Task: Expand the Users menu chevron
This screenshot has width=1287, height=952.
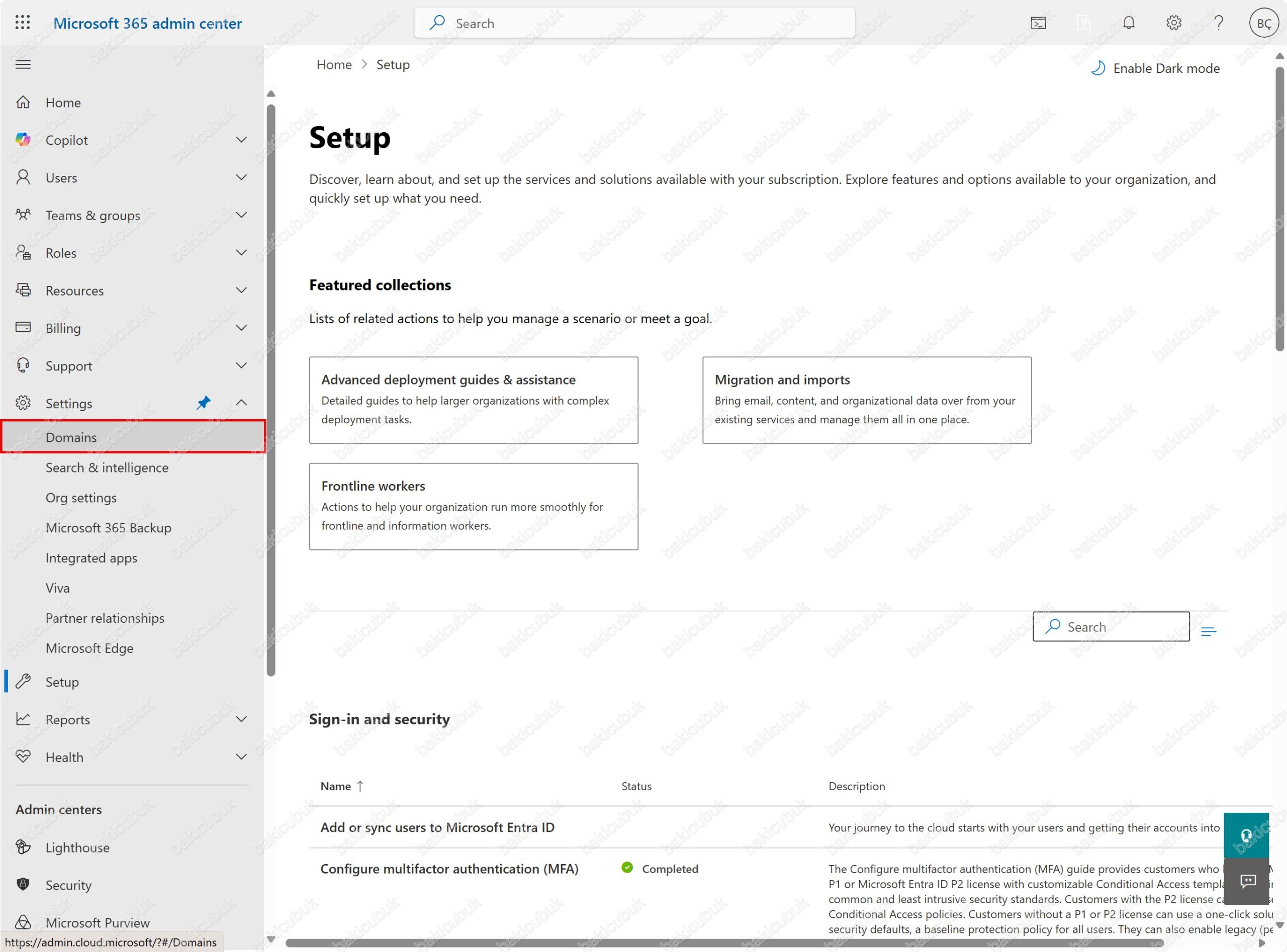Action: [241, 177]
